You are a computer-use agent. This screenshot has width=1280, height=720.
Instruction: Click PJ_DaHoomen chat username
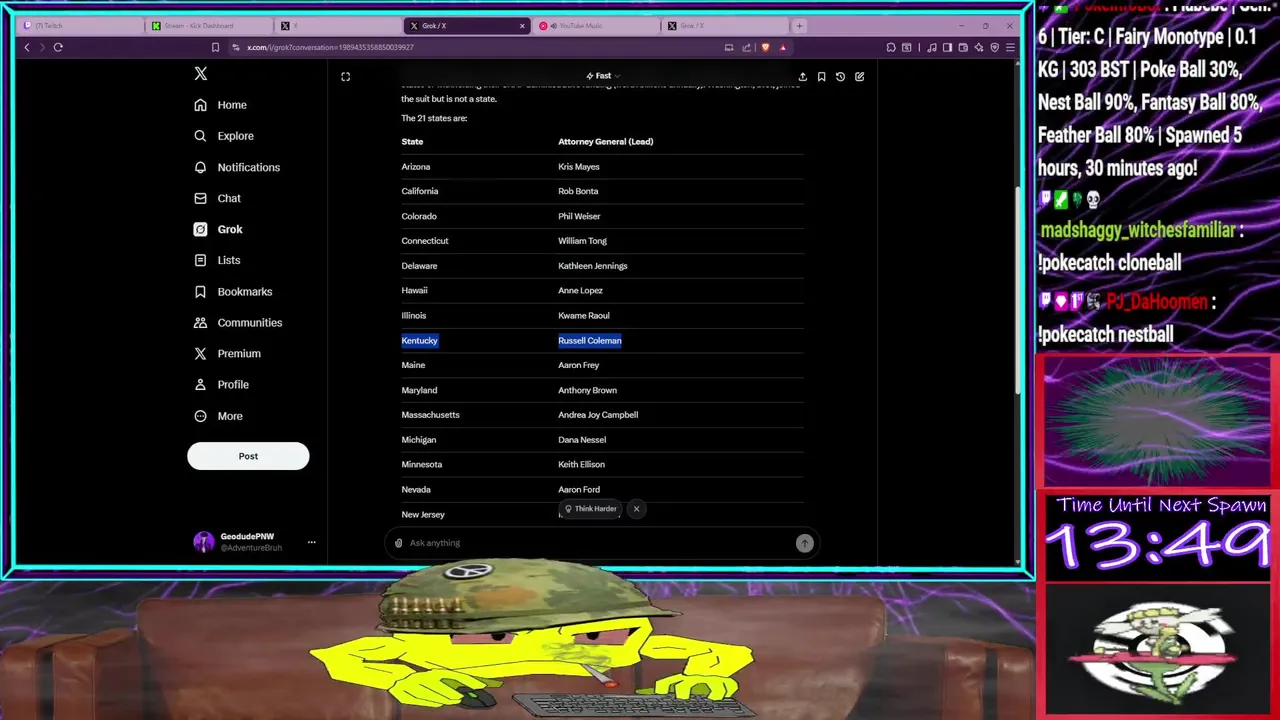click(x=1157, y=302)
